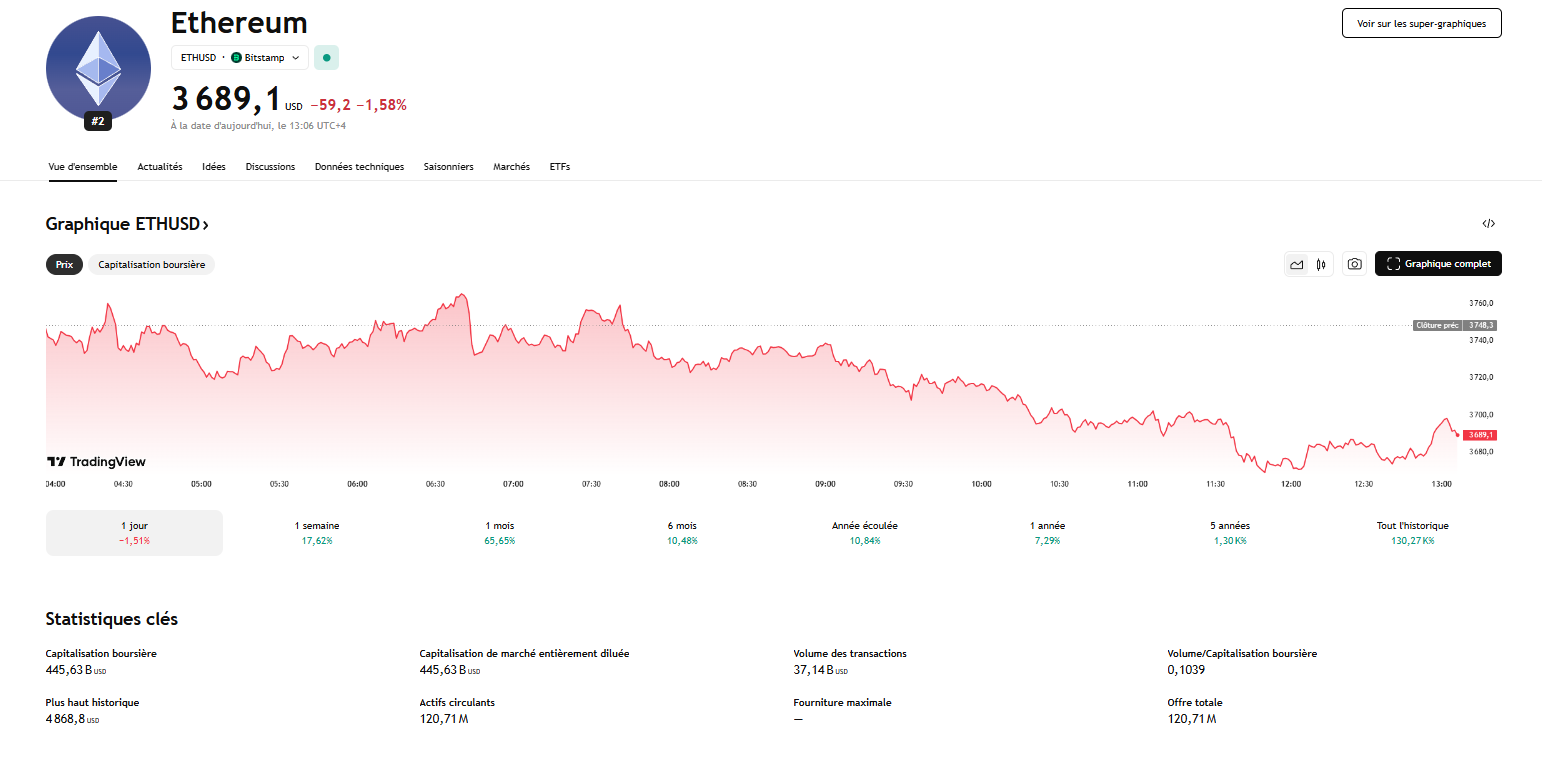Open the Saisonniers tab
This screenshot has width=1542, height=764.
(x=448, y=167)
